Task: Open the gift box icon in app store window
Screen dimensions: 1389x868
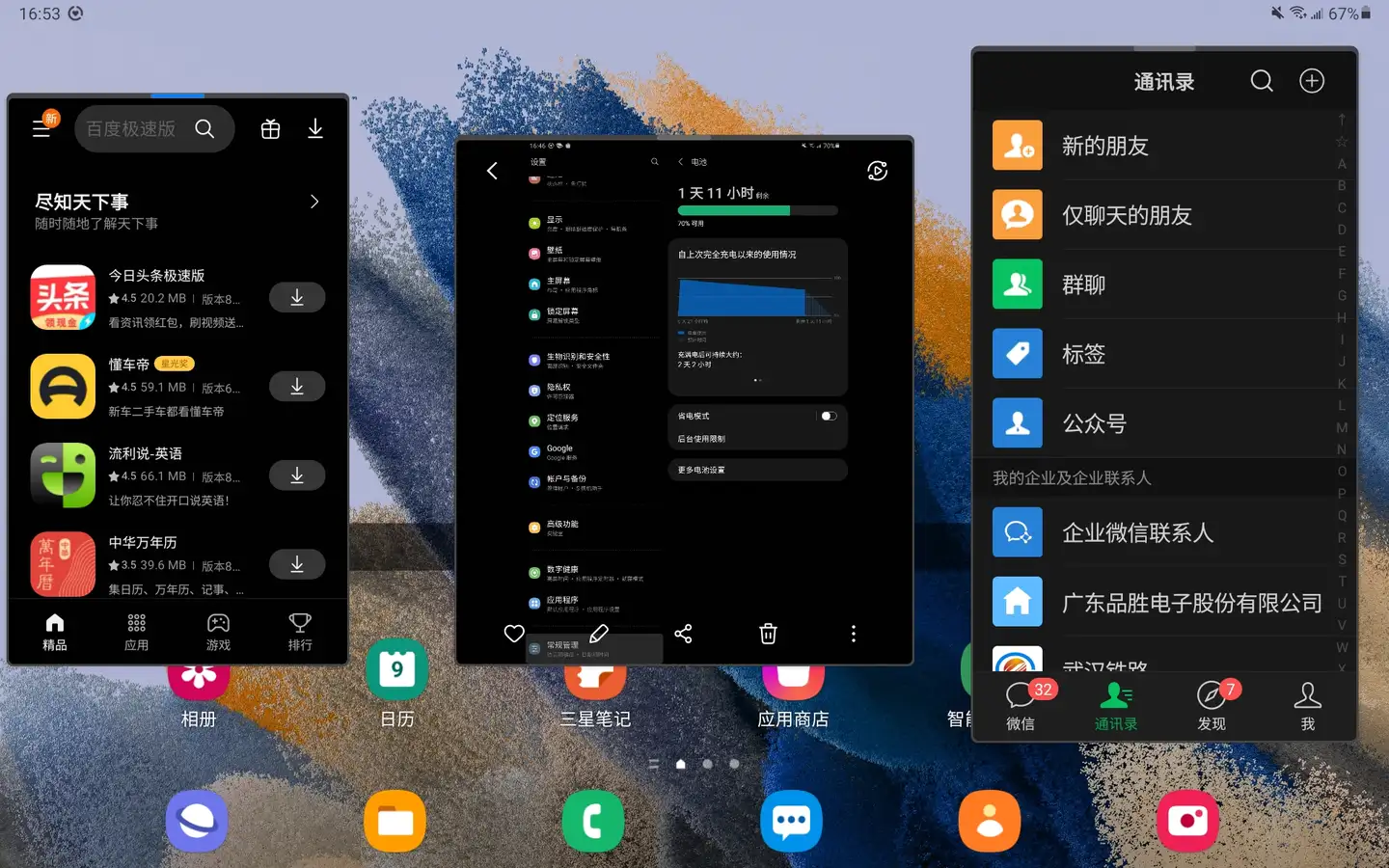Action: (x=270, y=128)
